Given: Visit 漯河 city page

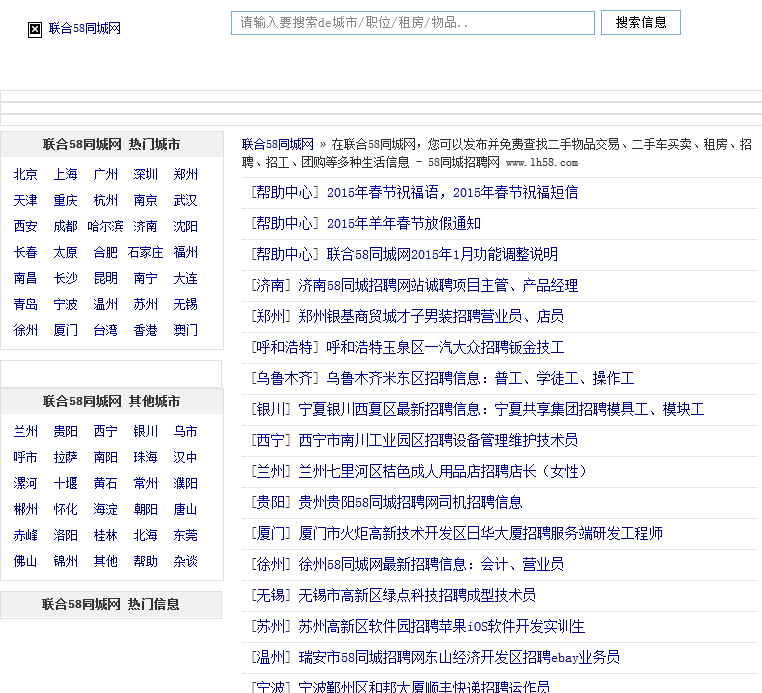Looking at the screenshot, I should coord(25,484).
